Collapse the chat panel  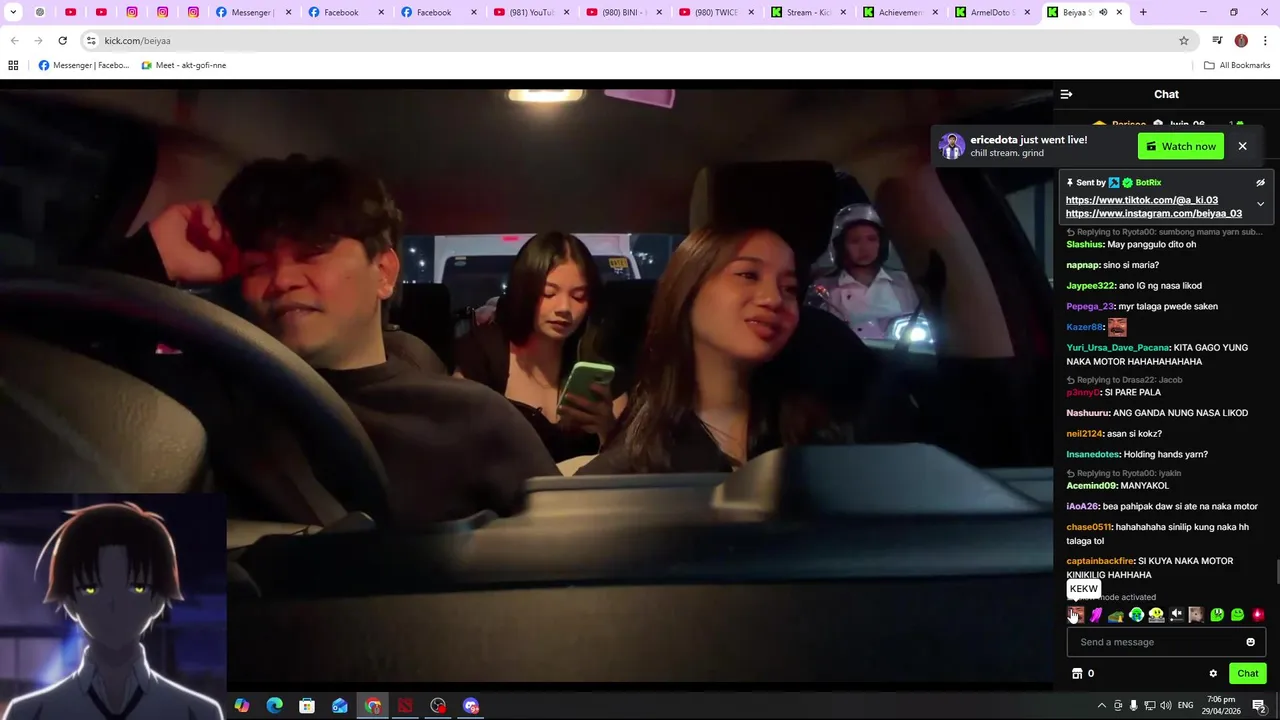1066,94
